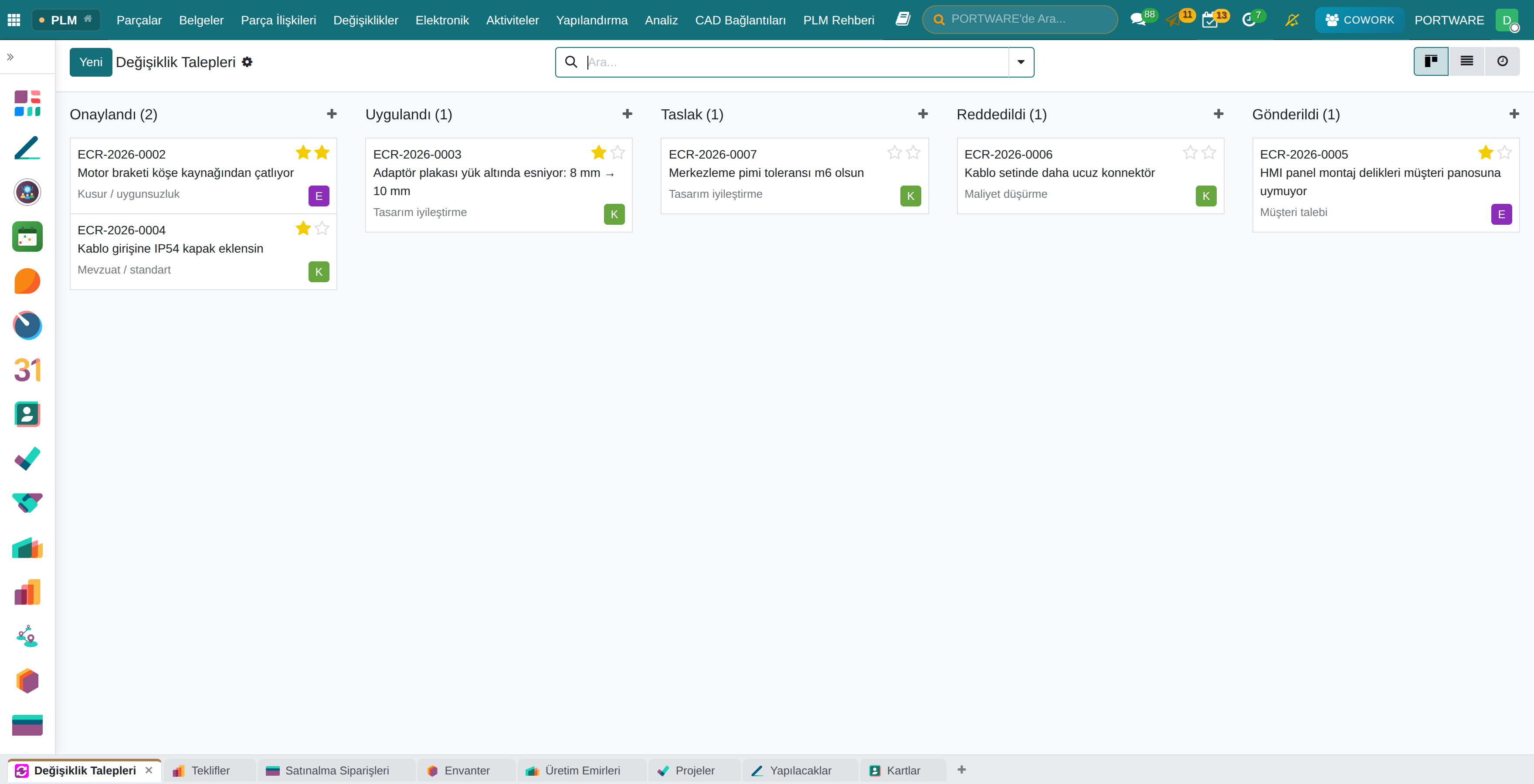The height and width of the screenshot is (784, 1534).
Task: Open the contacts app in sidebar
Action: [x=27, y=414]
